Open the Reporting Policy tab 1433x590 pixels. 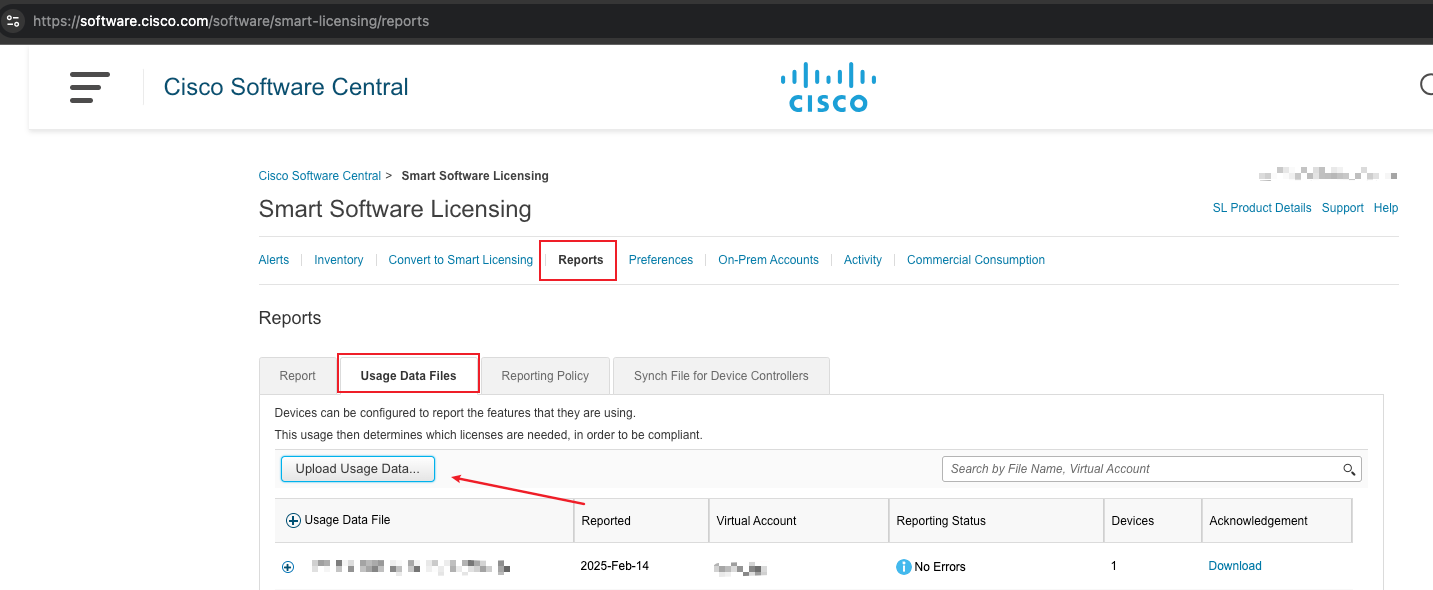tap(545, 376)
